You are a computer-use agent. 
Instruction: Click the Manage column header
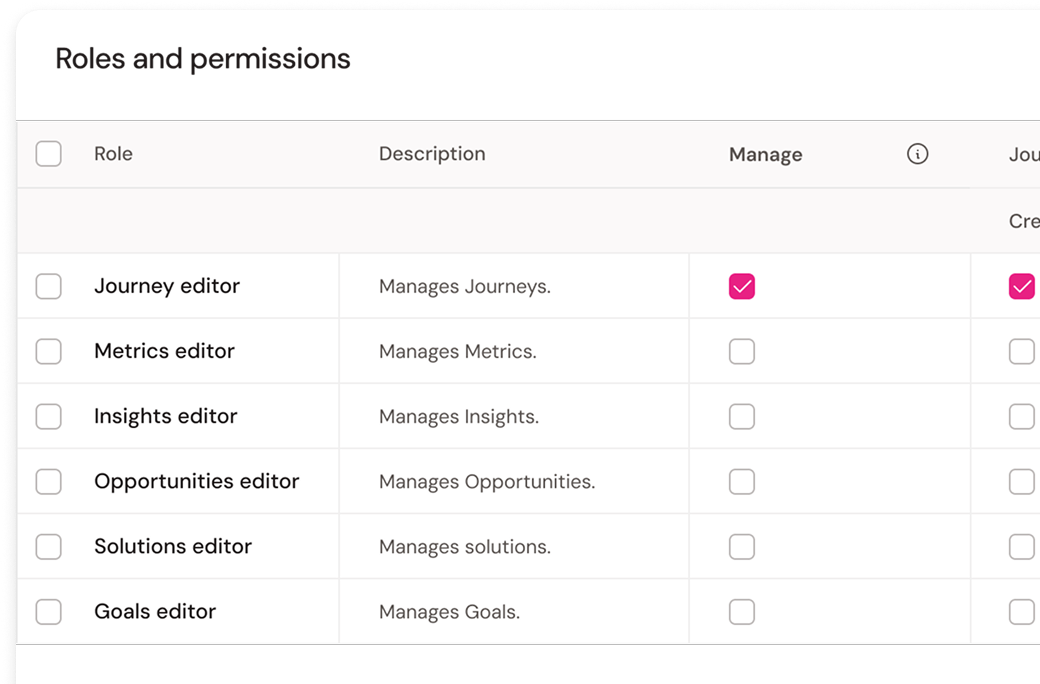(765, 155)
